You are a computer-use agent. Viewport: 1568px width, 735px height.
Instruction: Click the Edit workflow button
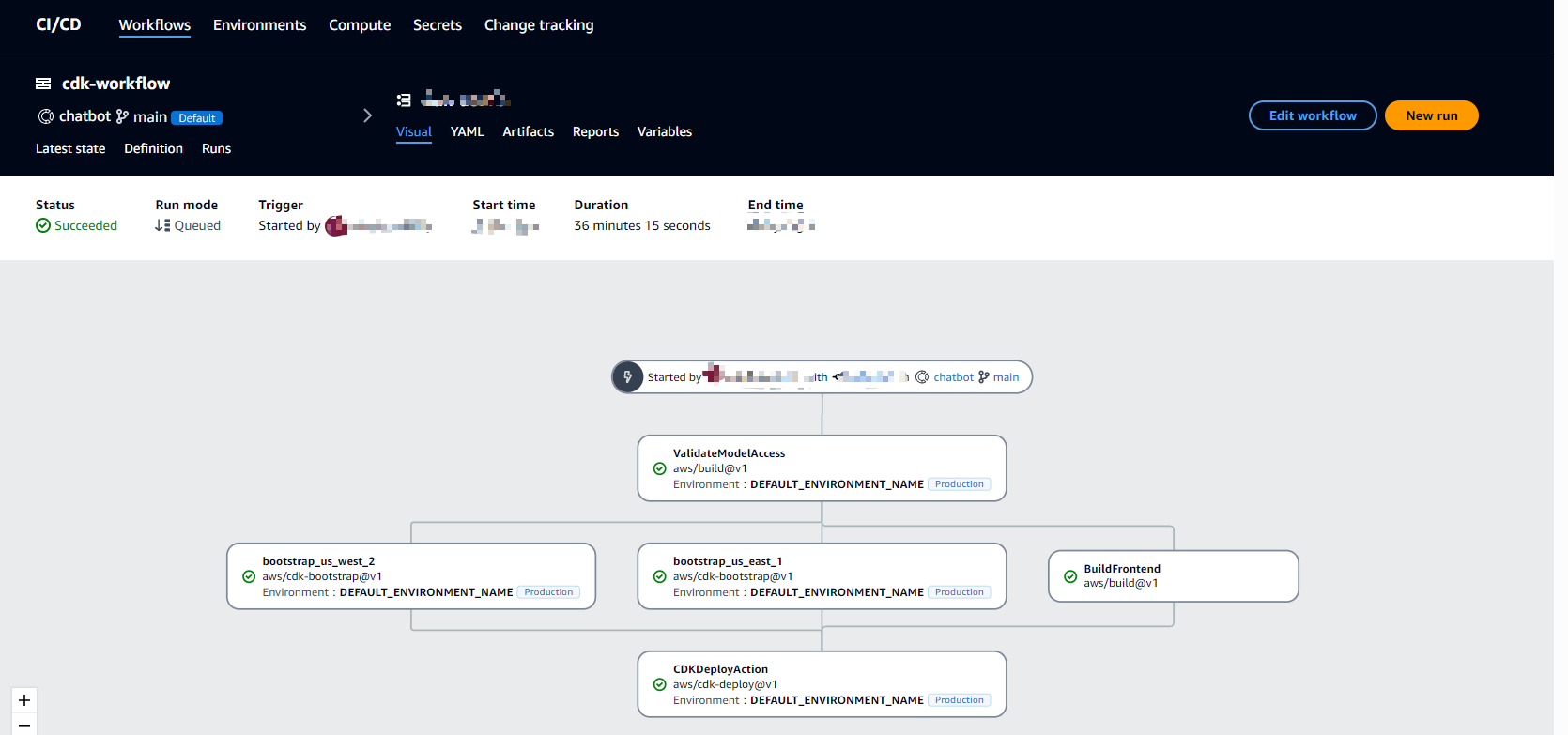pyautogui.click(x=1312, y=115)
